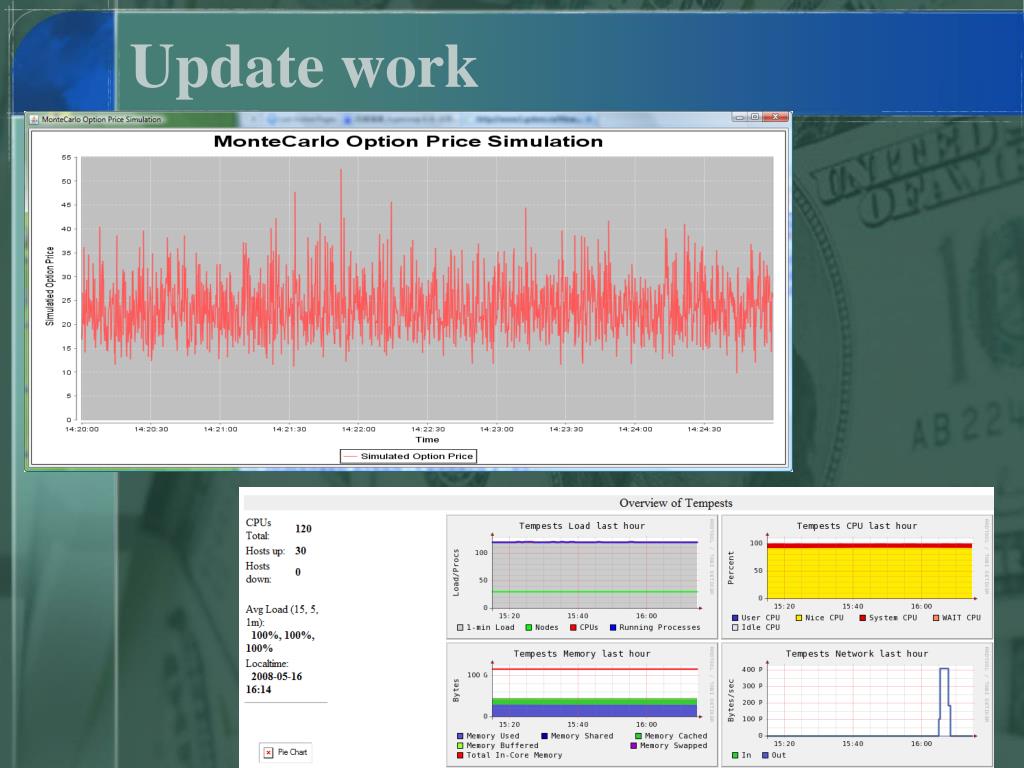The width and height of the screenshot is (1024, 768).
Task: Maximize the MonteCarlo Option Price Simulation window
Action: point(754,117)
